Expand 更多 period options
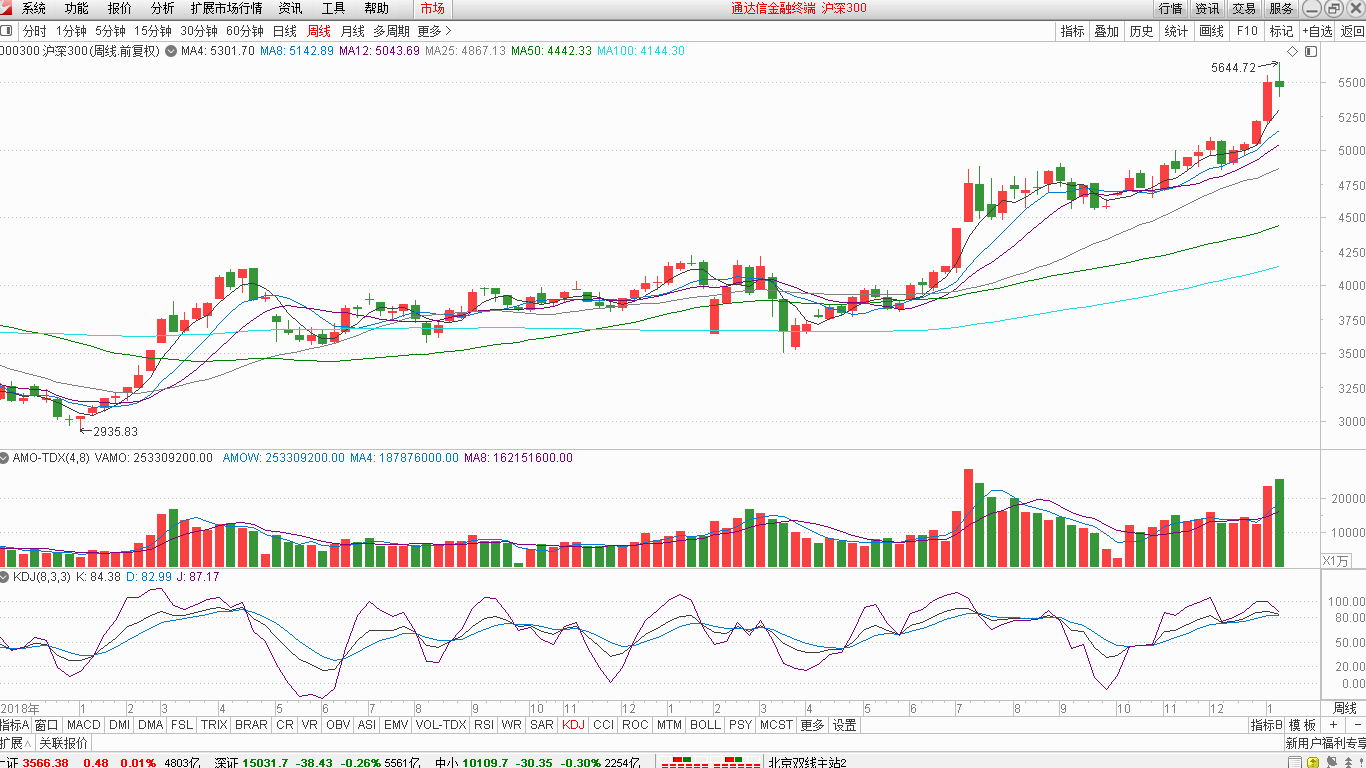Image resolution: width=1366 pixels, height=768 pixels. tap(435, 31)
